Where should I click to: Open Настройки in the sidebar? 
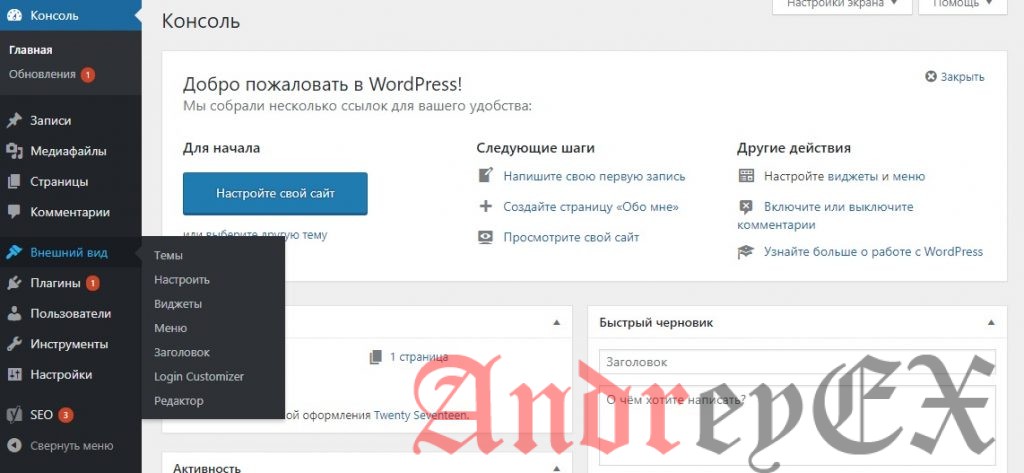point(61,375)
